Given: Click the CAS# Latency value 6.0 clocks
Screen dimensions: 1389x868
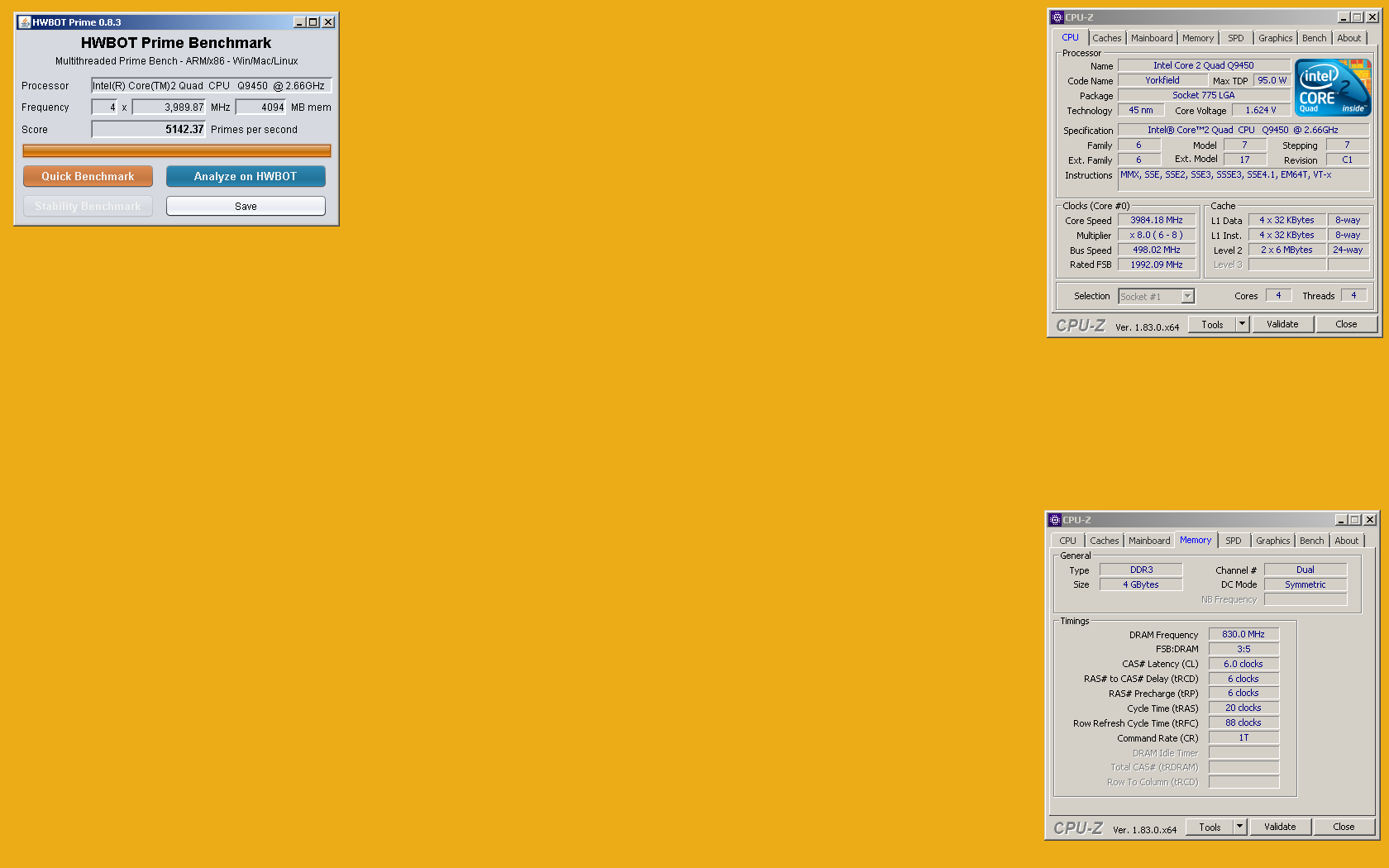Looking at the screenshot, I should (1243, 664).
